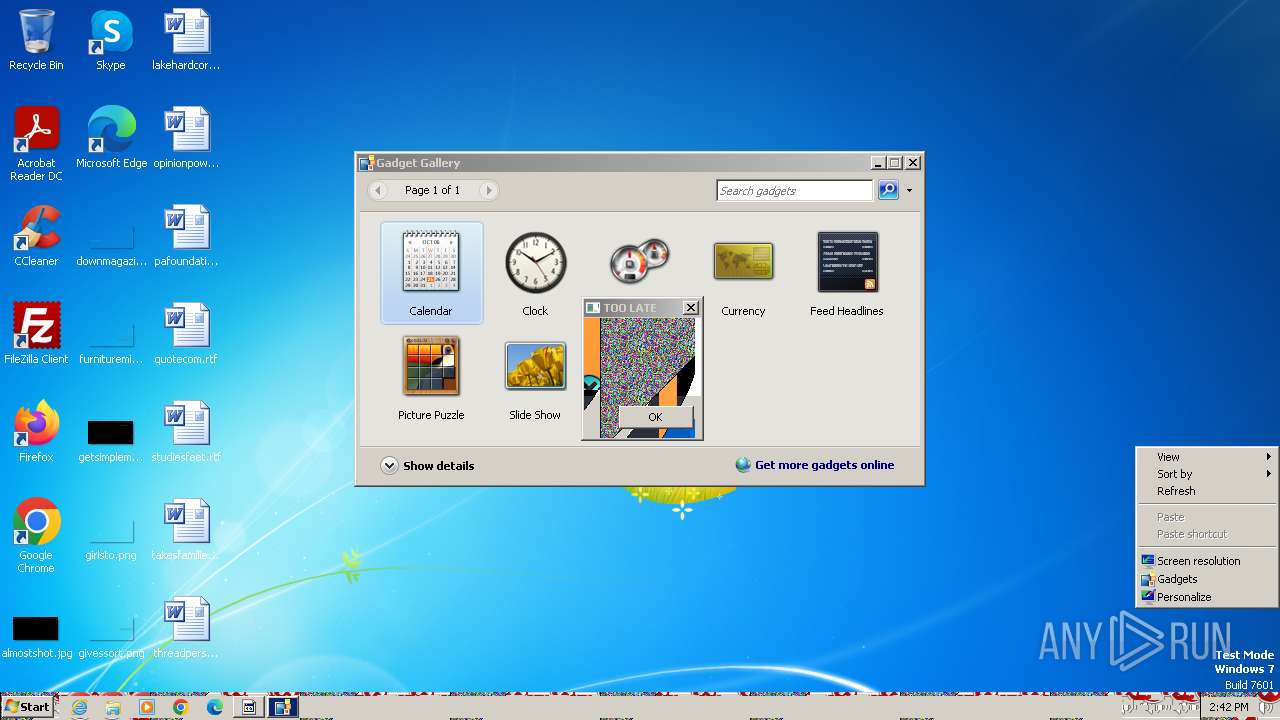1280x720 pixels.
Task: Expand Show details section
Action: [x=428, y=465]
